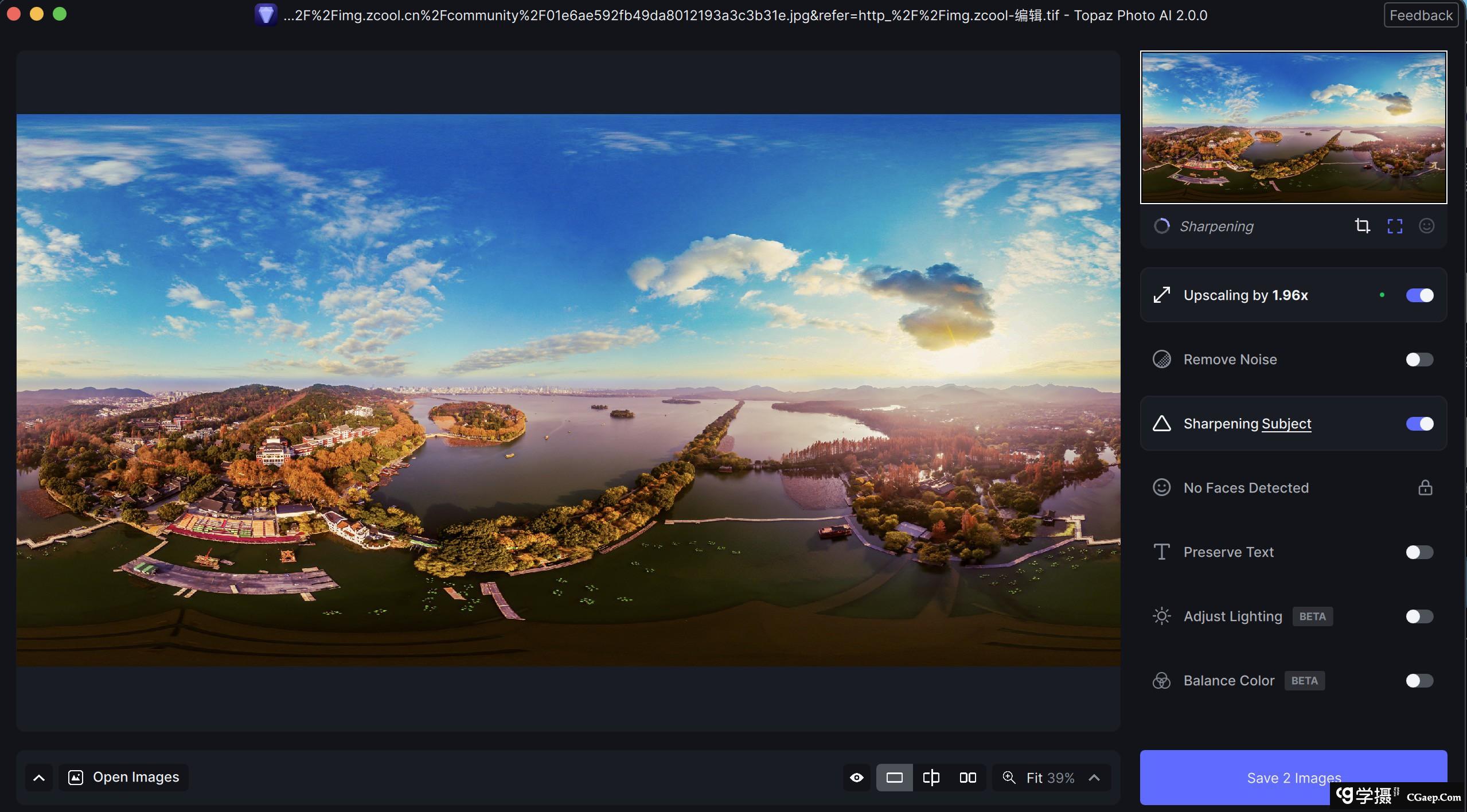Select single view mode icon
This screenshot has height=812, width=1467.
click(x=894, y=778)
